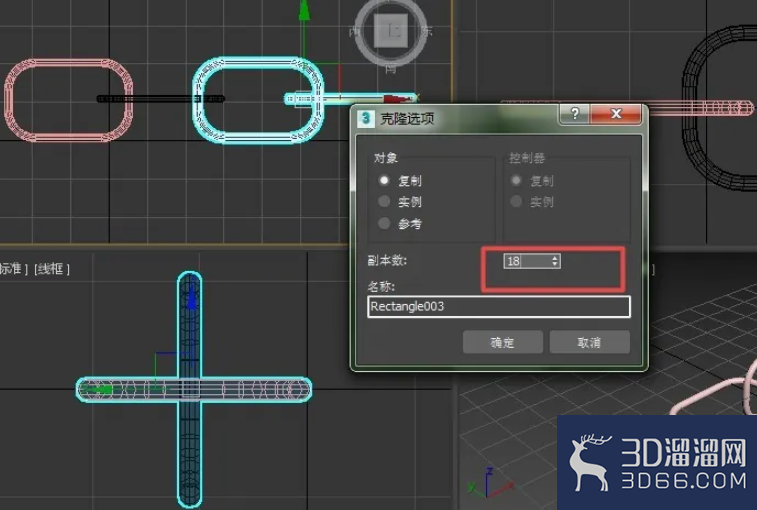
Task: Click the green Y-axis gizmo arrow
Action: pyautogui.click(x=304, y=11)
